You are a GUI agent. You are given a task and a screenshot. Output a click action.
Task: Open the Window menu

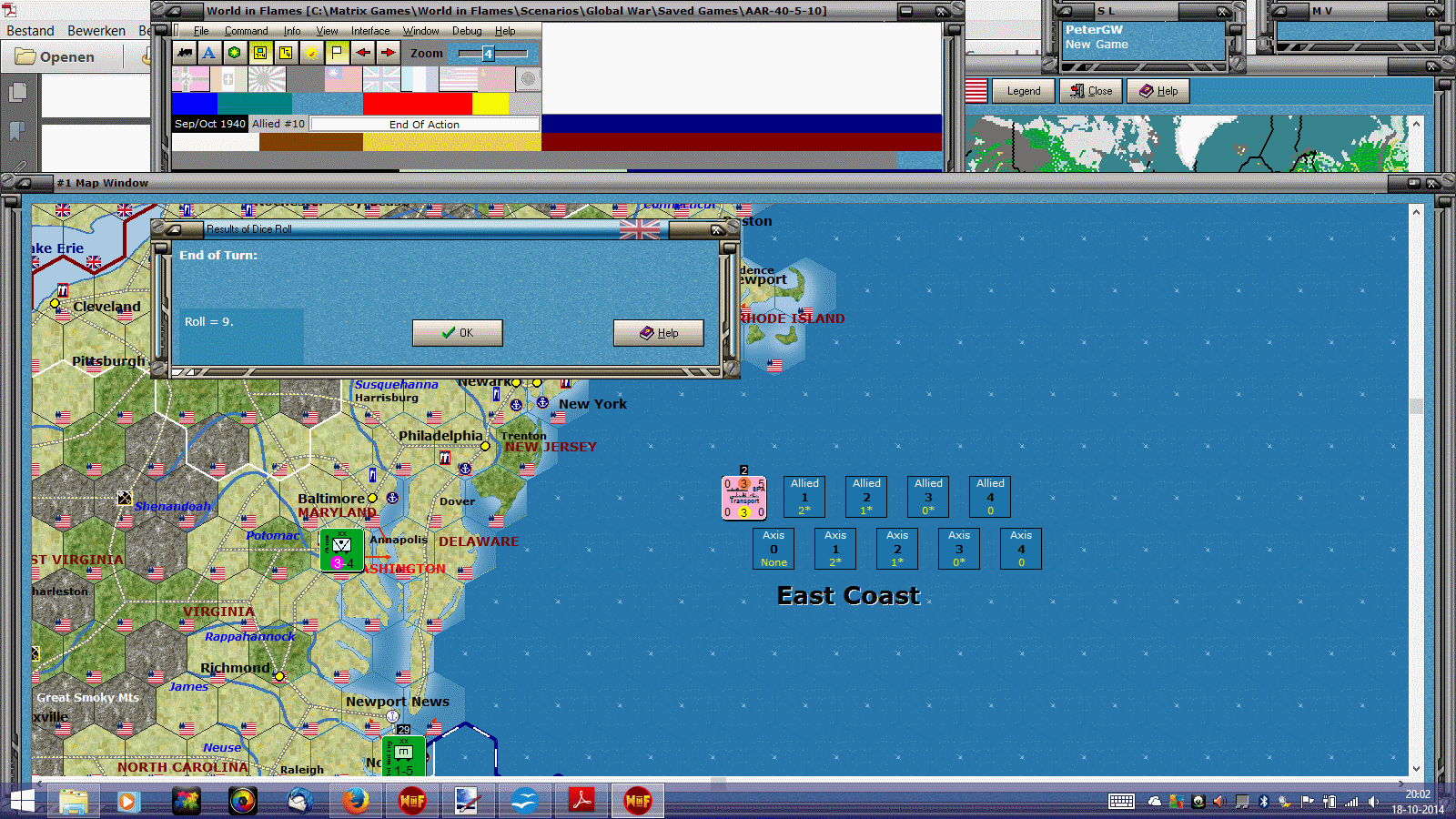[420, 31]
